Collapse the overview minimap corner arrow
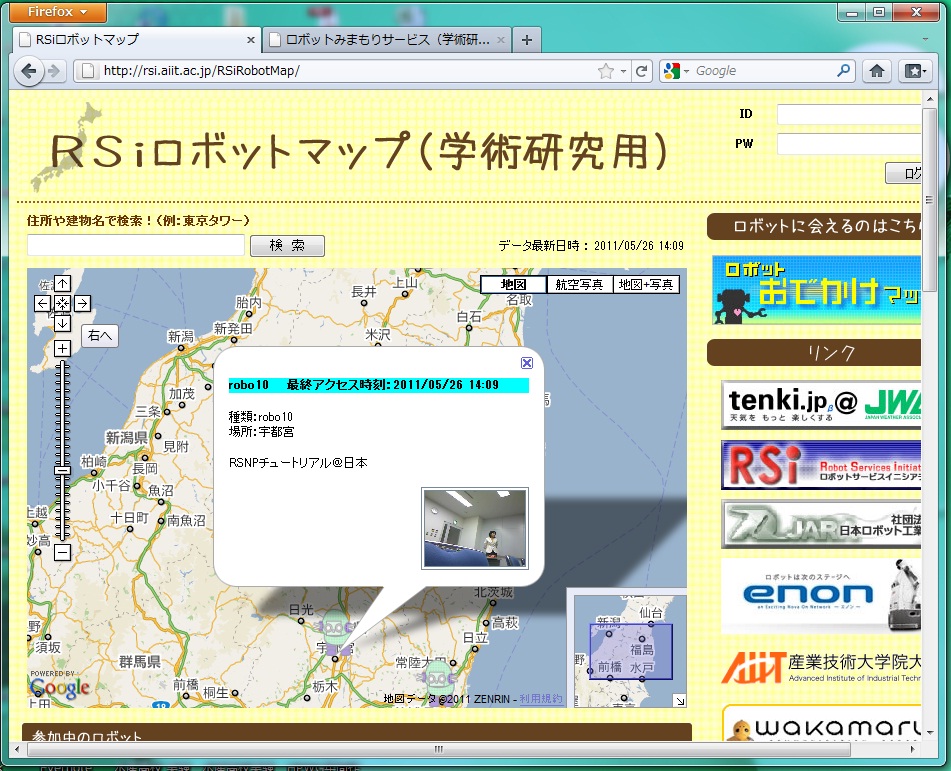The height and width of the screenshot is (771, 951). pyautogui.click(x=679, y=700)
